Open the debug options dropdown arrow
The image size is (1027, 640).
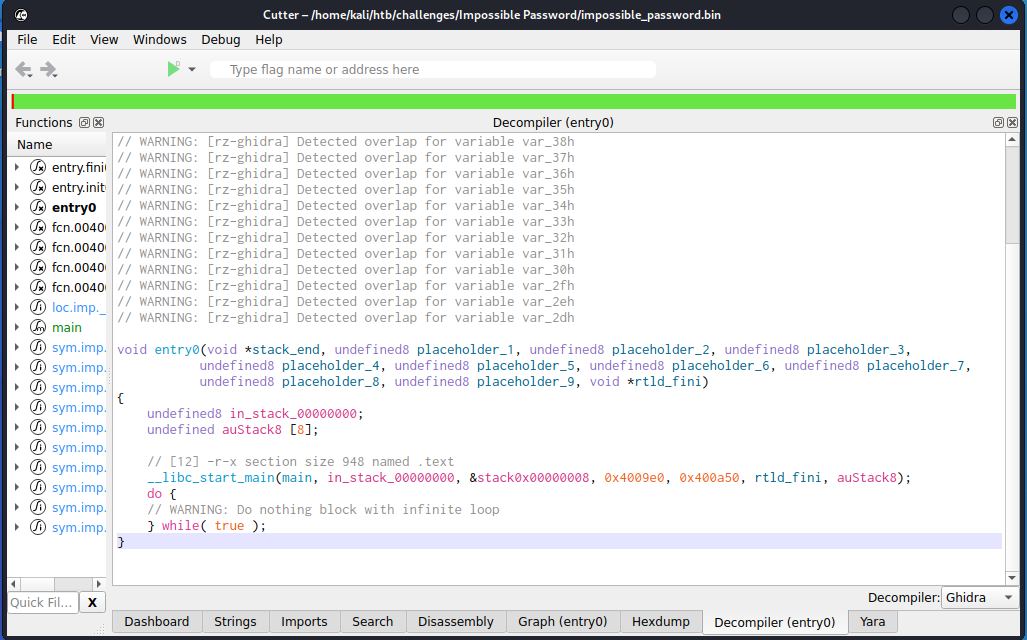click(x=192, y=69)
